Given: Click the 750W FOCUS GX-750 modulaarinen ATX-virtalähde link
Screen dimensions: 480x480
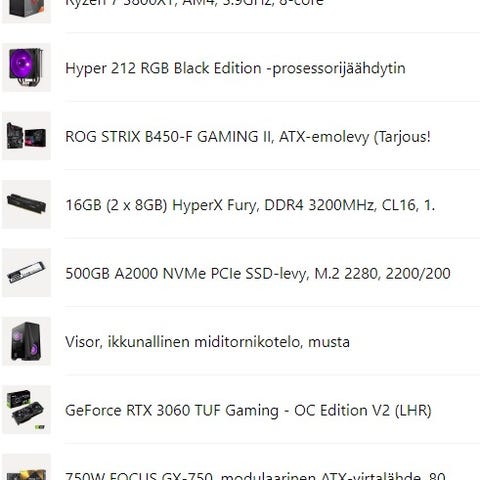Looking at the screenshot, I should click(x=255, y=475).
